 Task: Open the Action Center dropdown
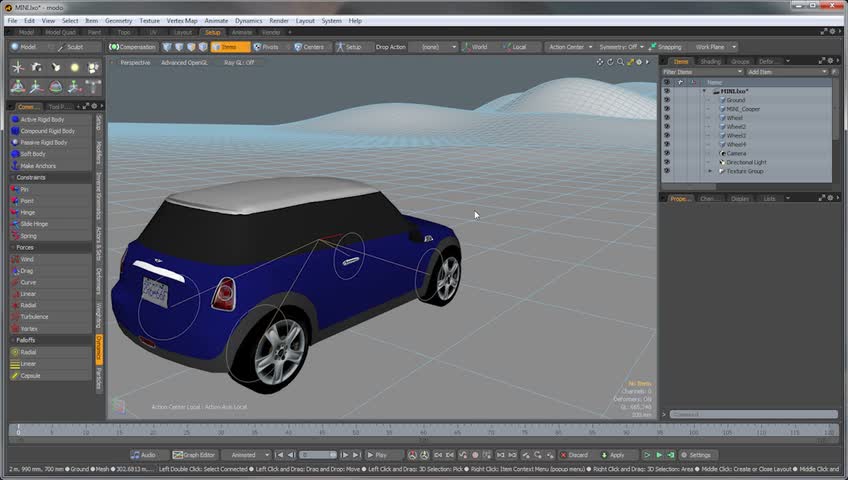coord(566,47)
